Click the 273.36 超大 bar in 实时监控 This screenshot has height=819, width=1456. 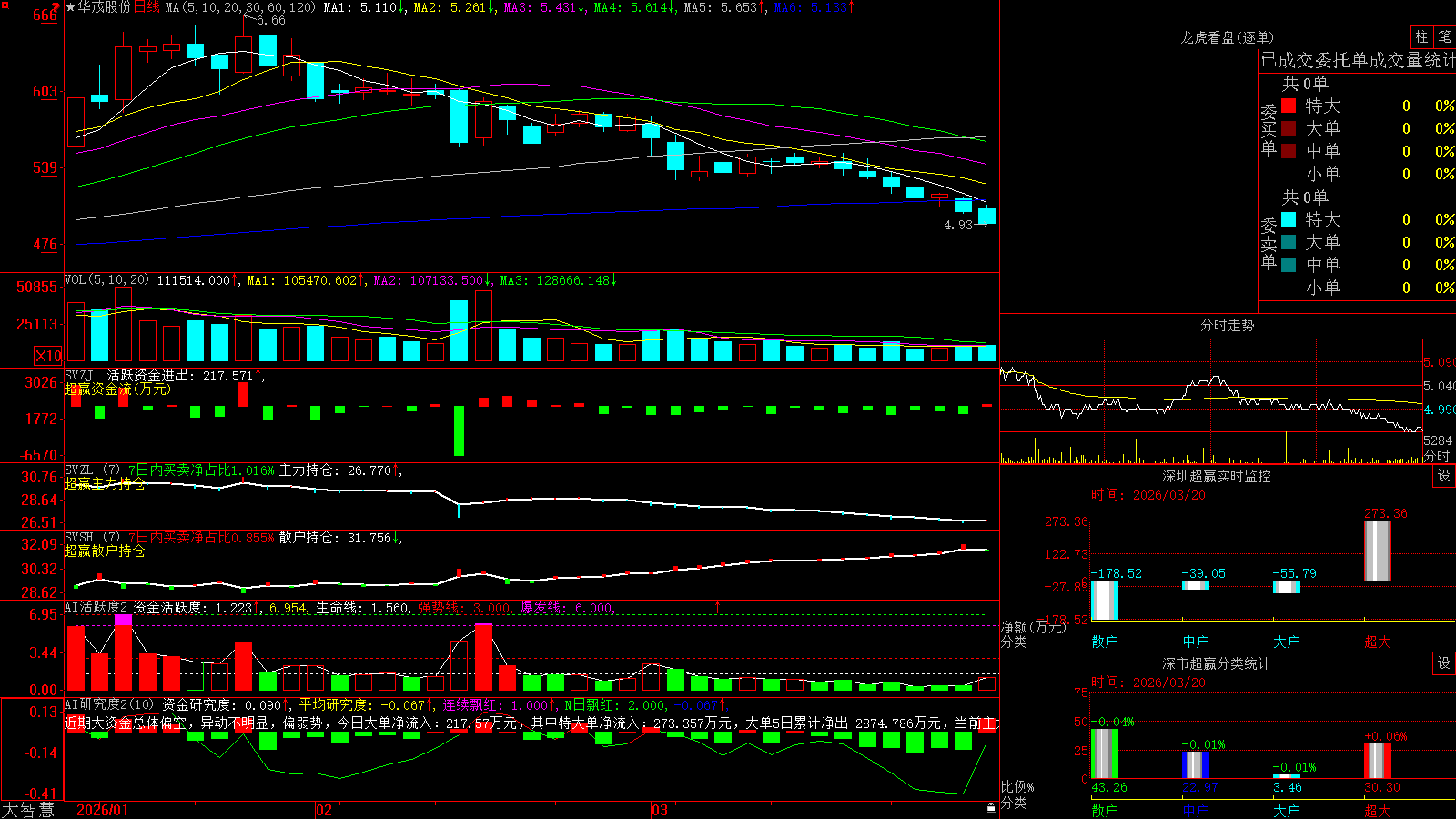(1378, 551)
